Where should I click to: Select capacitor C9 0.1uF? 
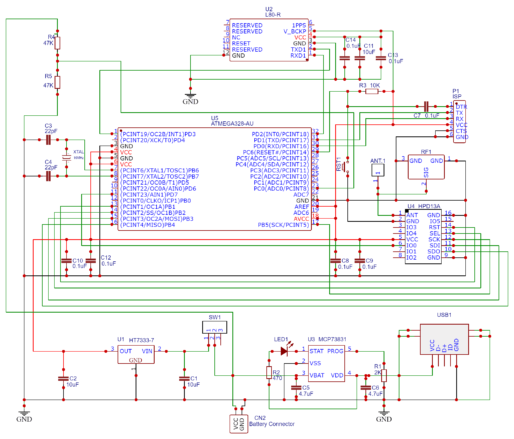[360, 261]
